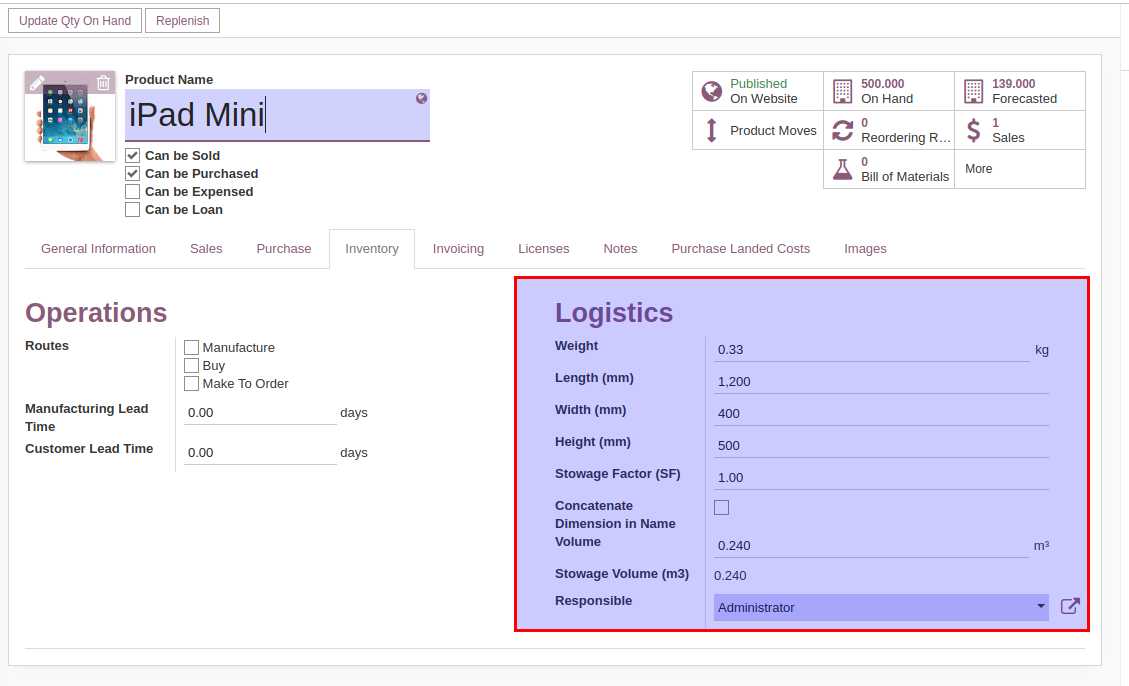Click the On Hand quantity building icon
Viewport: 1129px width, 686px height.
click(x=843, y=91)
